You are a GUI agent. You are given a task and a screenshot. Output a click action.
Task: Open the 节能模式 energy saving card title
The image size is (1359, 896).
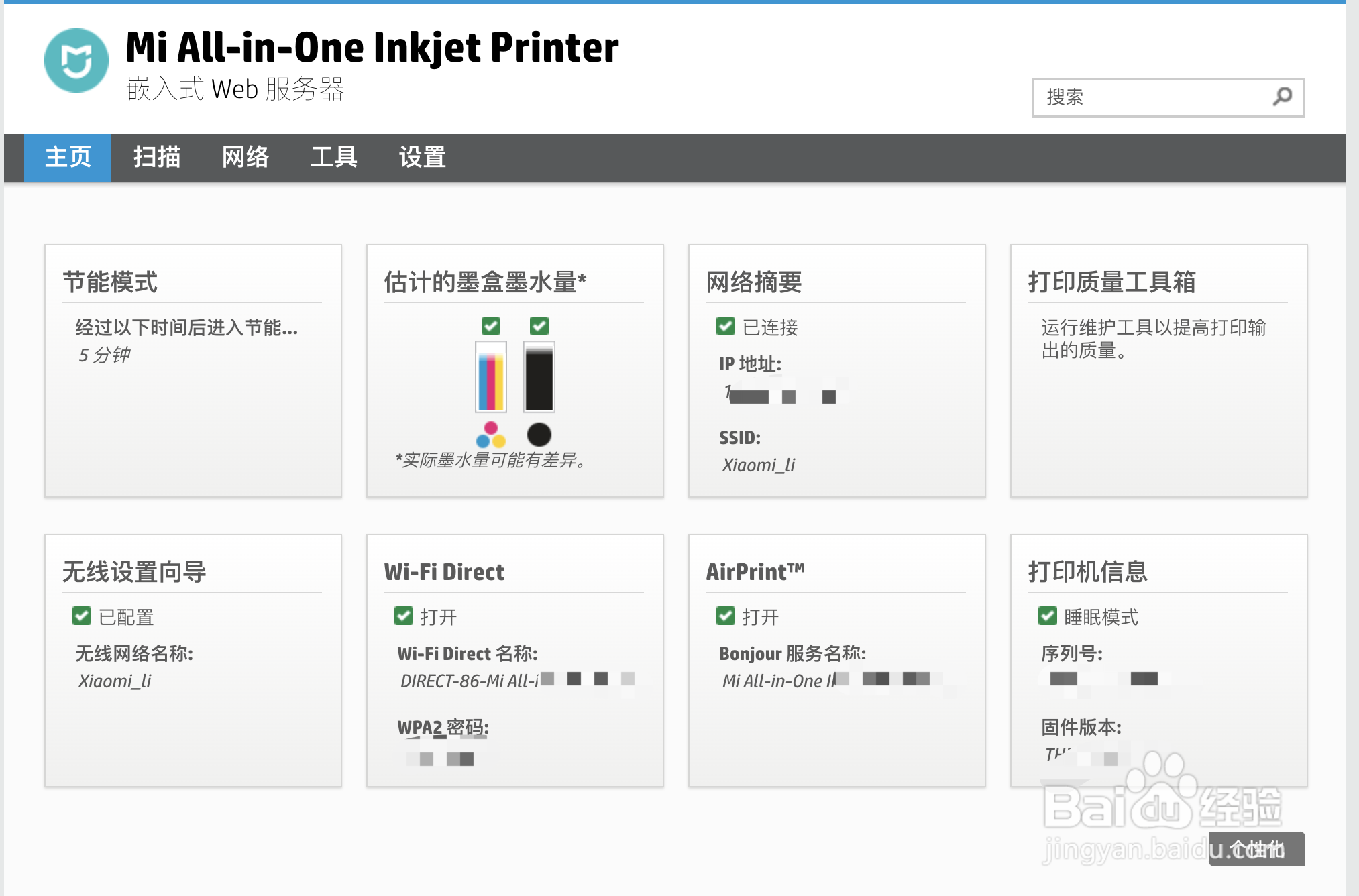pos(110,282)
